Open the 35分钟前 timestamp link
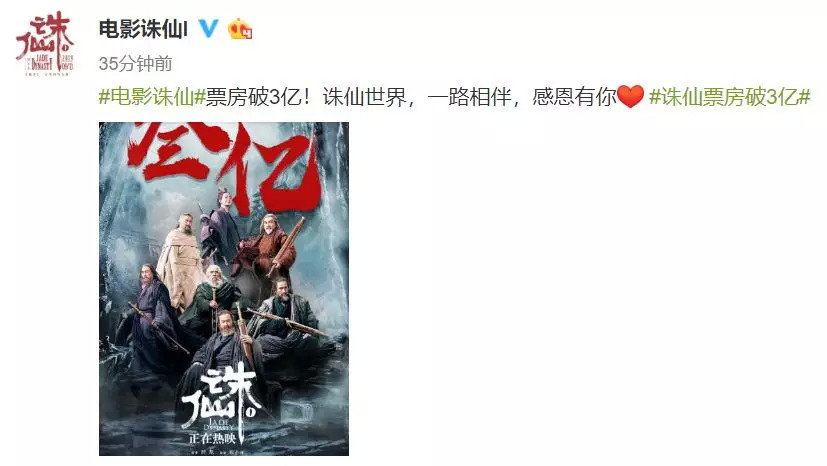Viewport: 827px width, 466px height. click(136, 64)
